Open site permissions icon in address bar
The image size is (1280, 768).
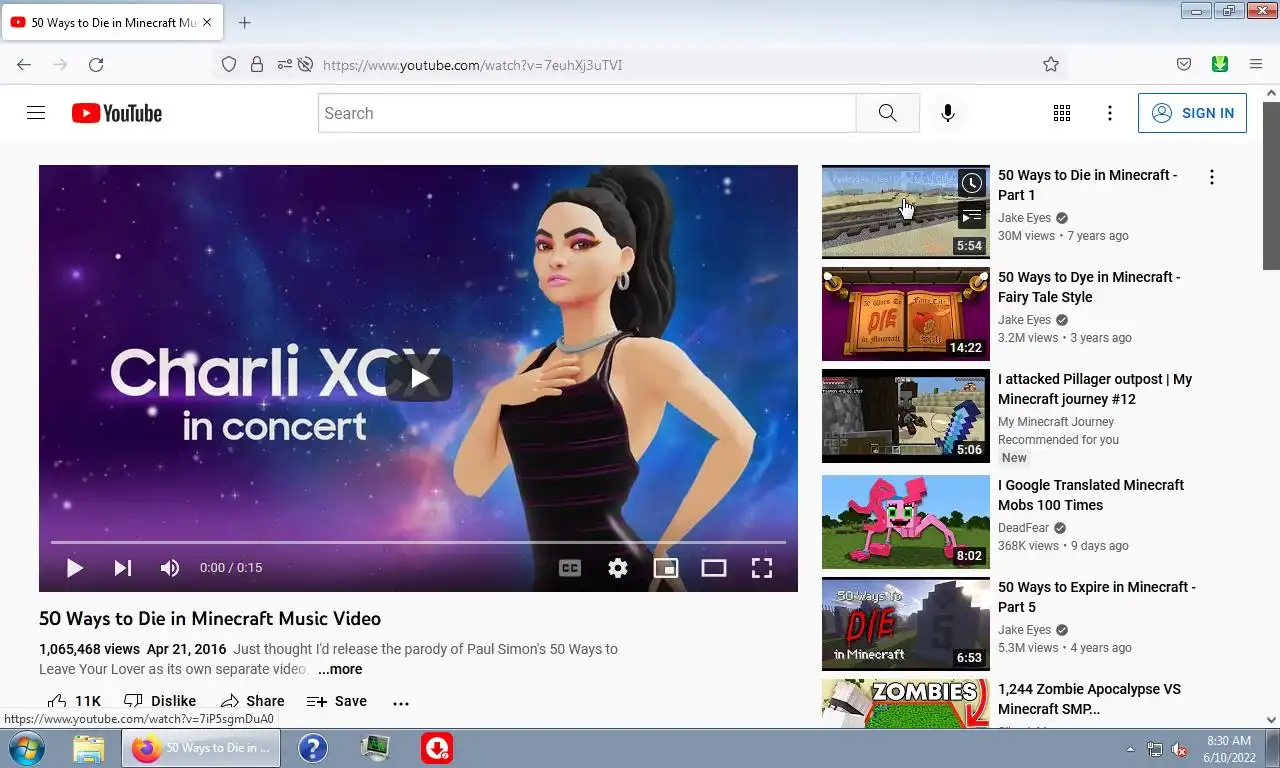[285, 65]
